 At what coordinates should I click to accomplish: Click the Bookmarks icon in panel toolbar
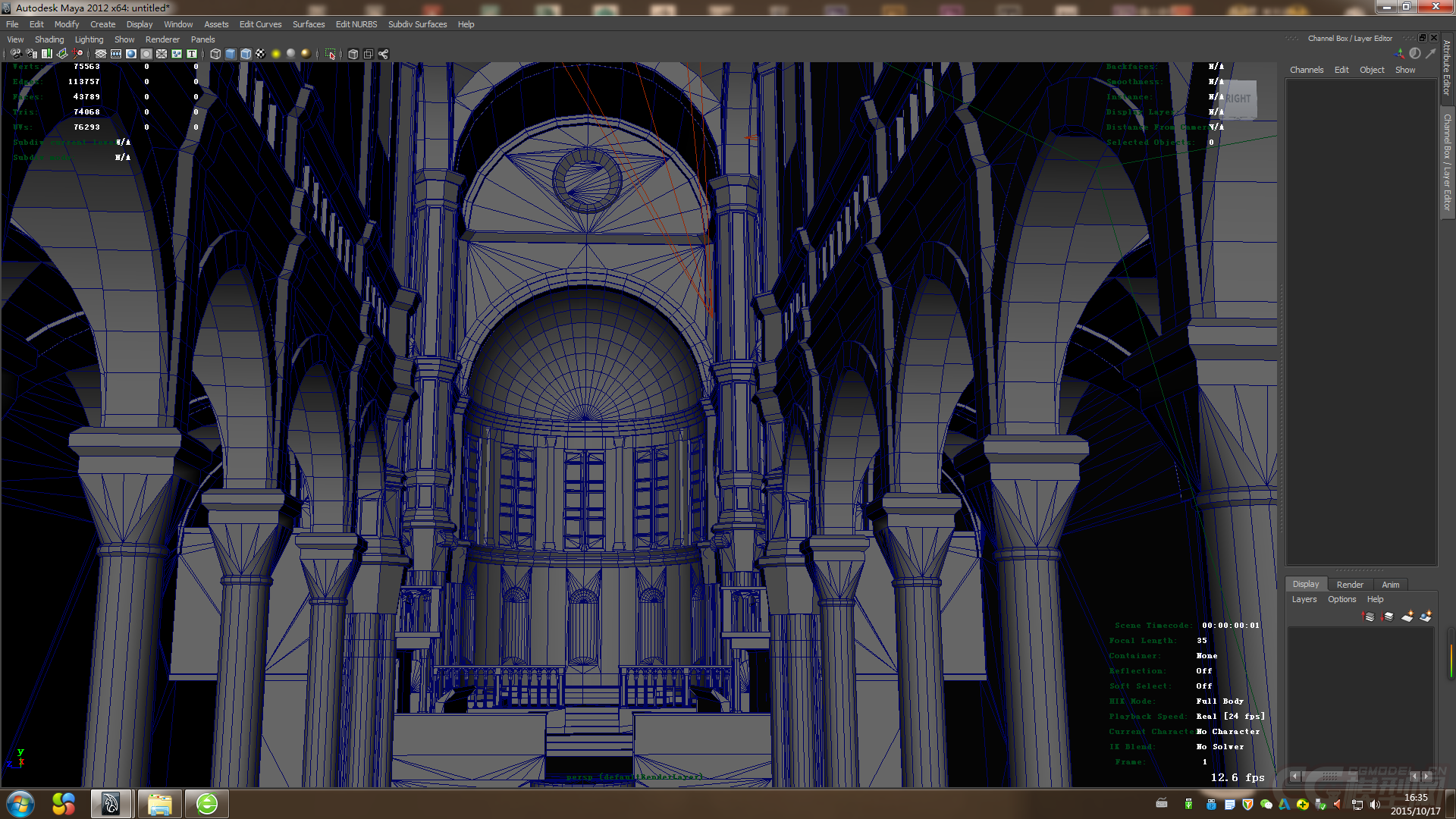click(x=47, y=54)
